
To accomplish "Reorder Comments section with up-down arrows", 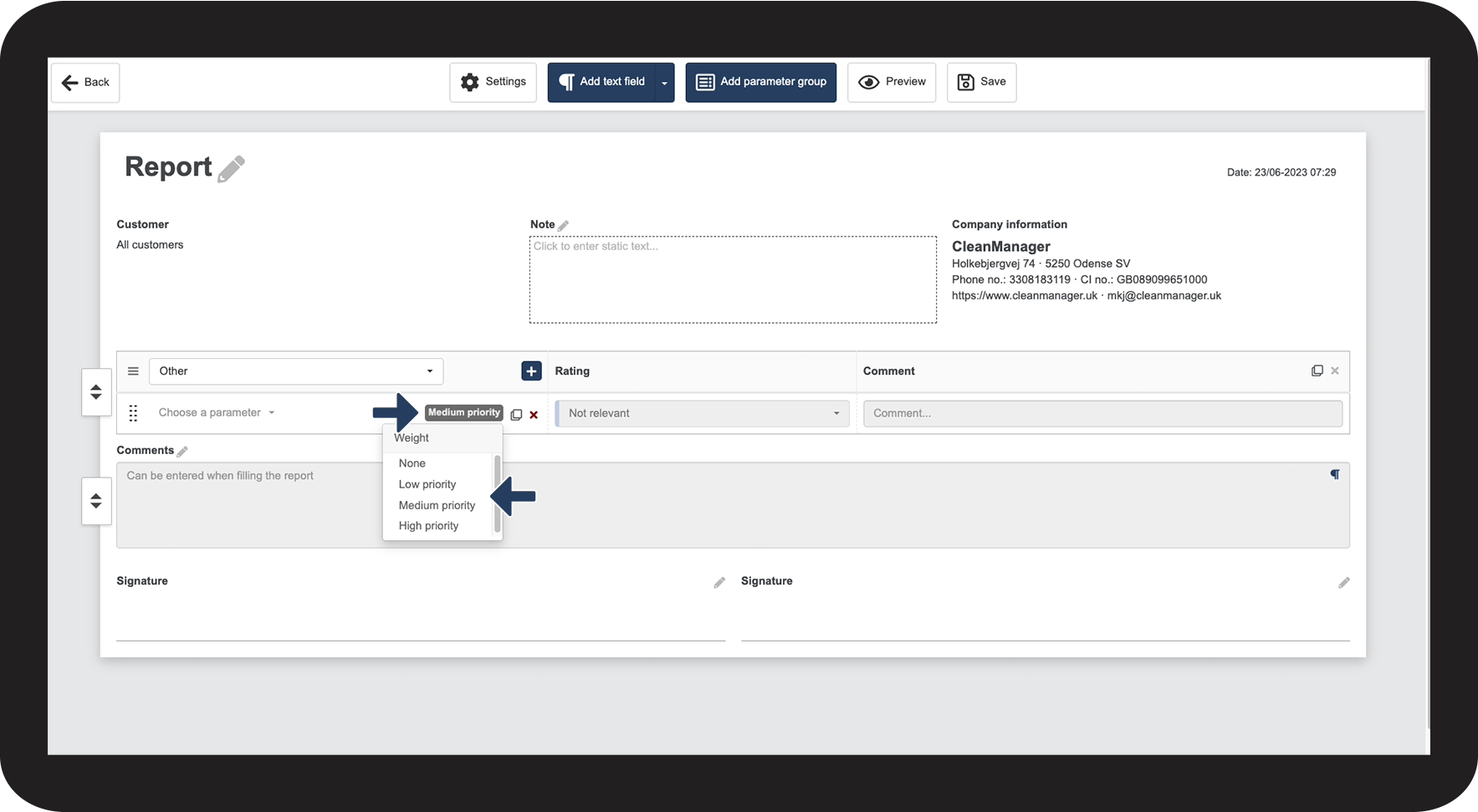I will click(96, 501).
